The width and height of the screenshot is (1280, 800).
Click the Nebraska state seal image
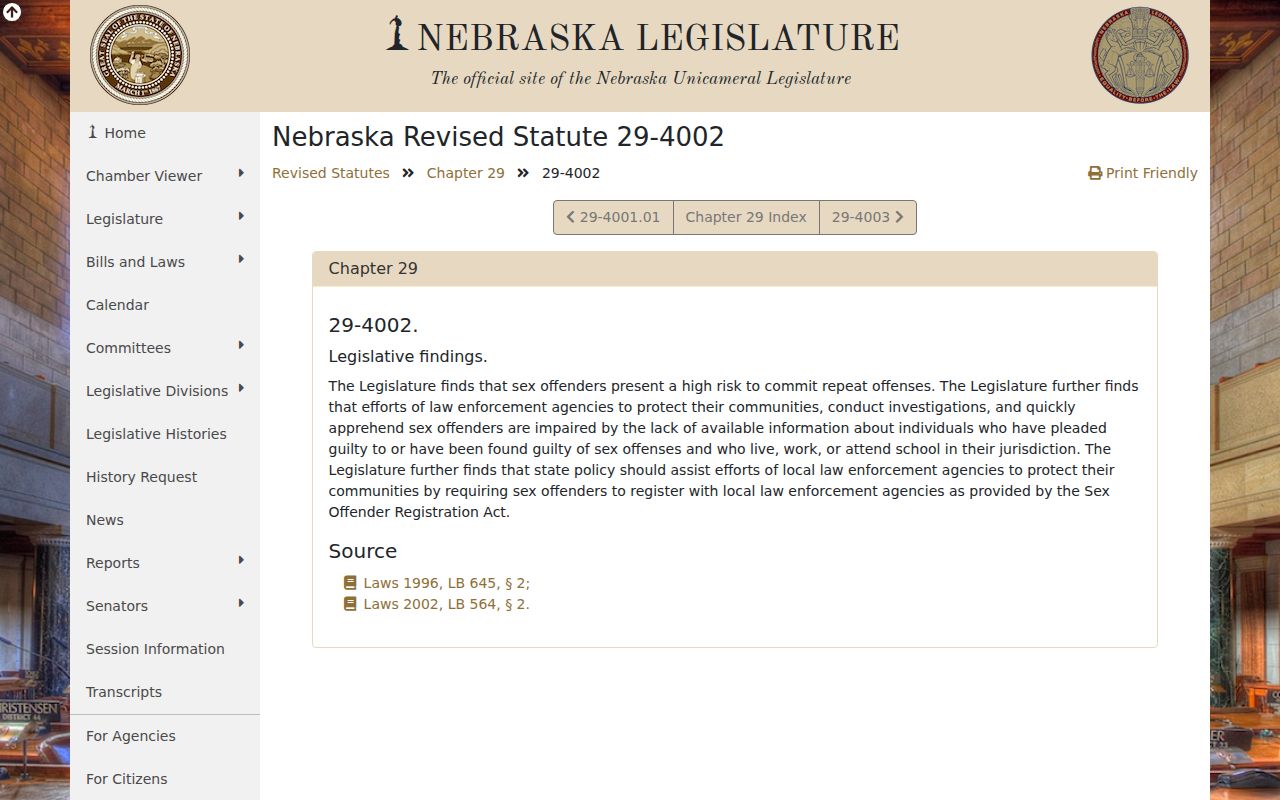[x=140, y=55]
